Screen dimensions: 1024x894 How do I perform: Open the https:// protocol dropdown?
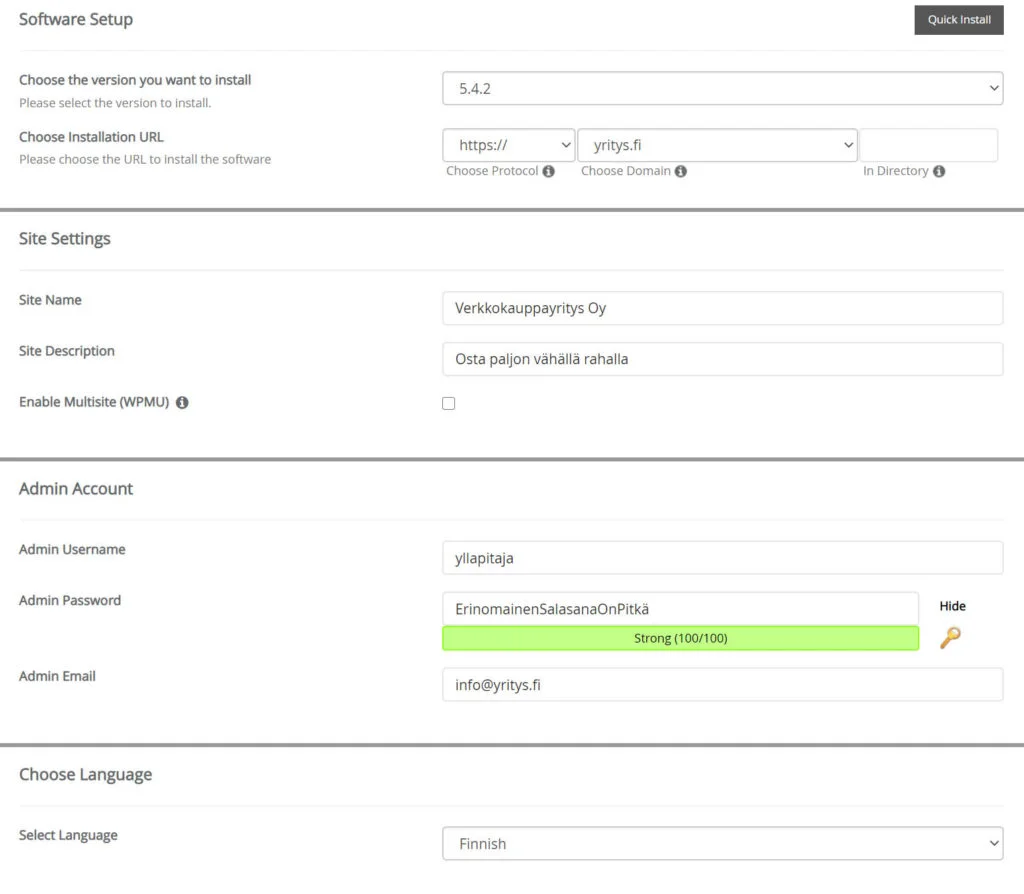[x=508, y=145]
